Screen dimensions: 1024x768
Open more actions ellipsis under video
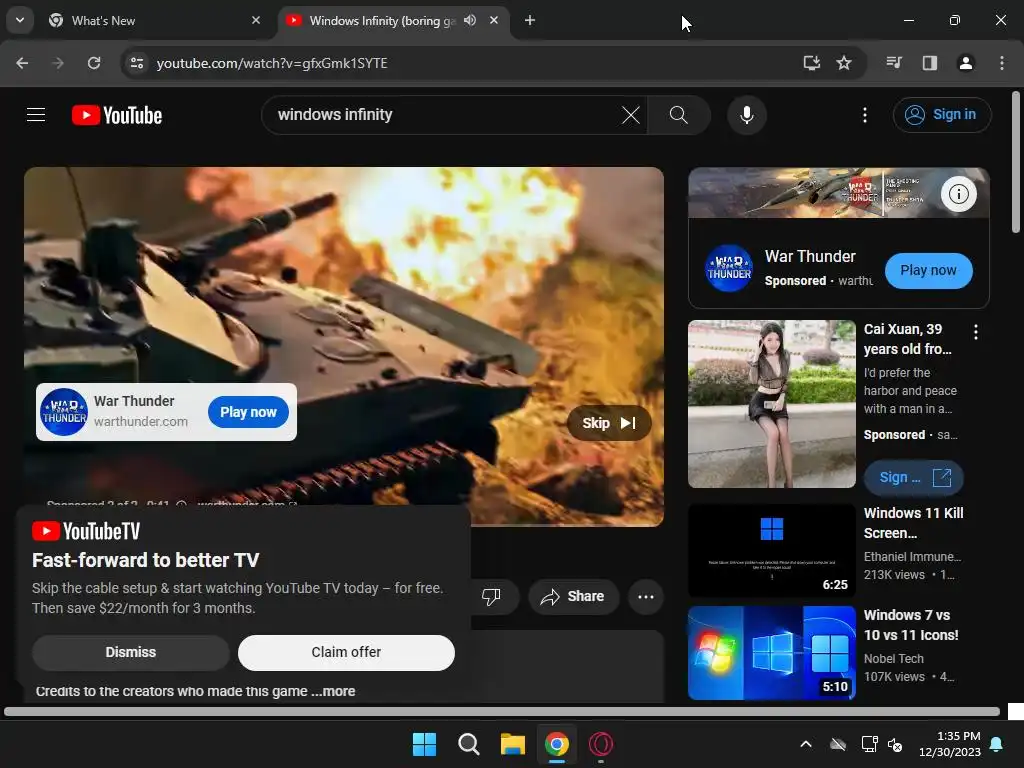[x=646, y=596]
